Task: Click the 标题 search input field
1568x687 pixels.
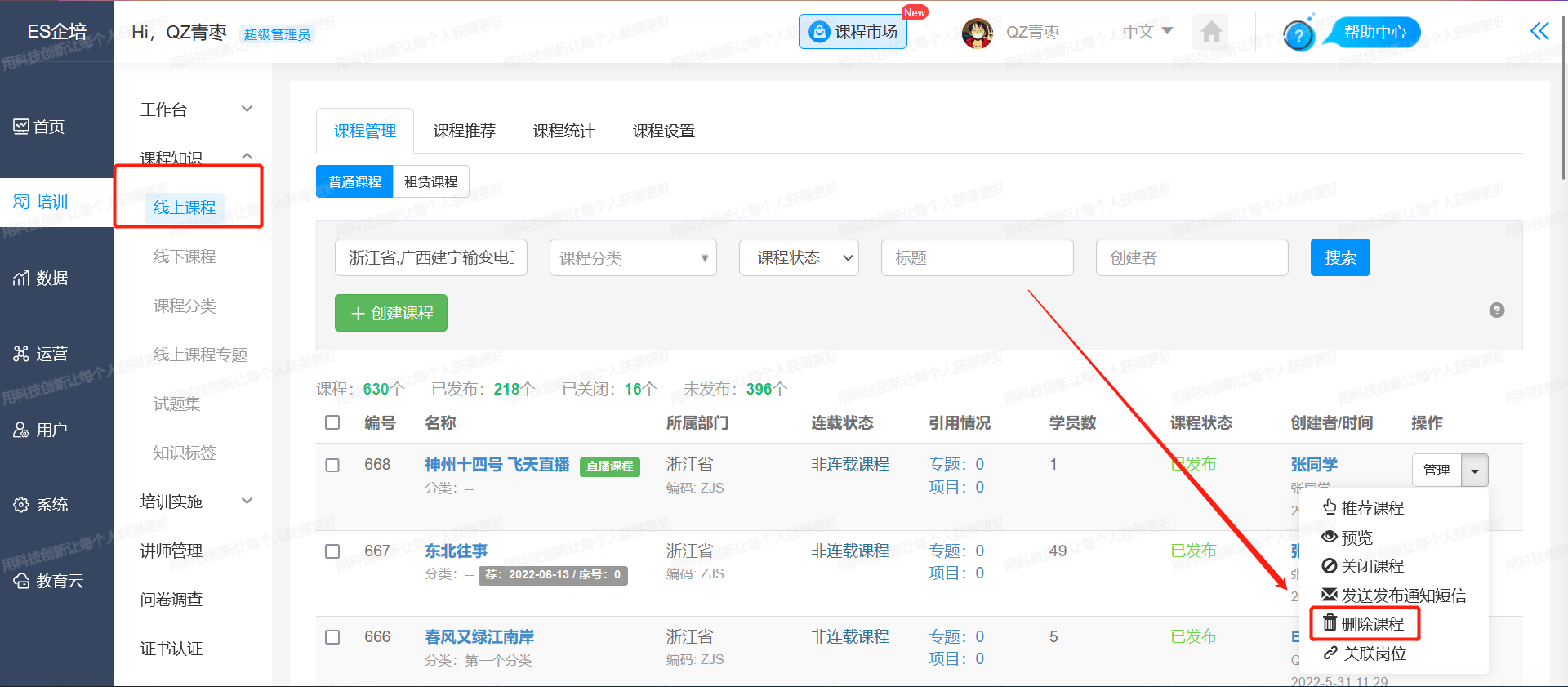Action: [977, 258]
